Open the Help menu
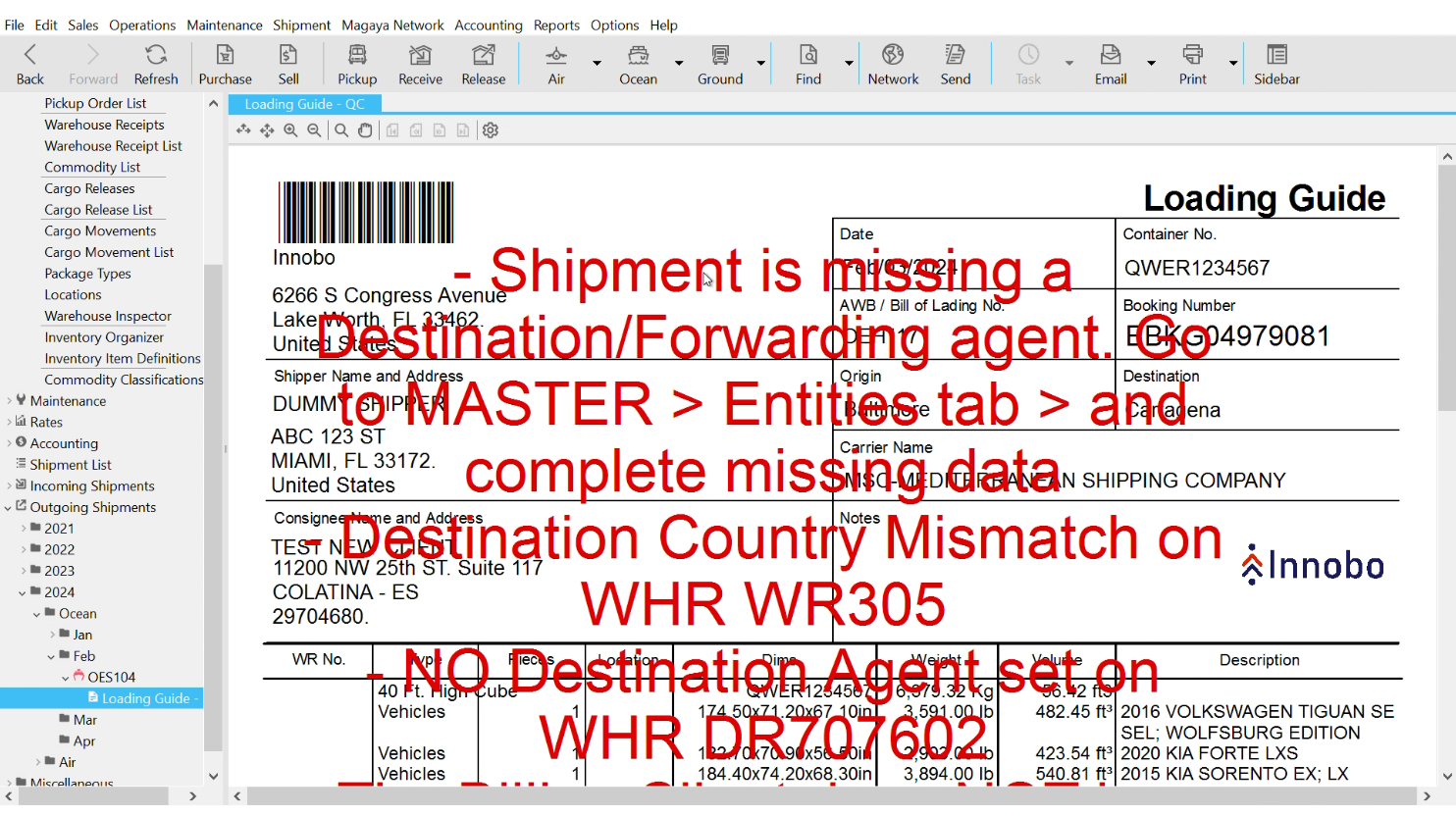The width and height of the screenshot is (1456, 816). [x=663, y=25]
